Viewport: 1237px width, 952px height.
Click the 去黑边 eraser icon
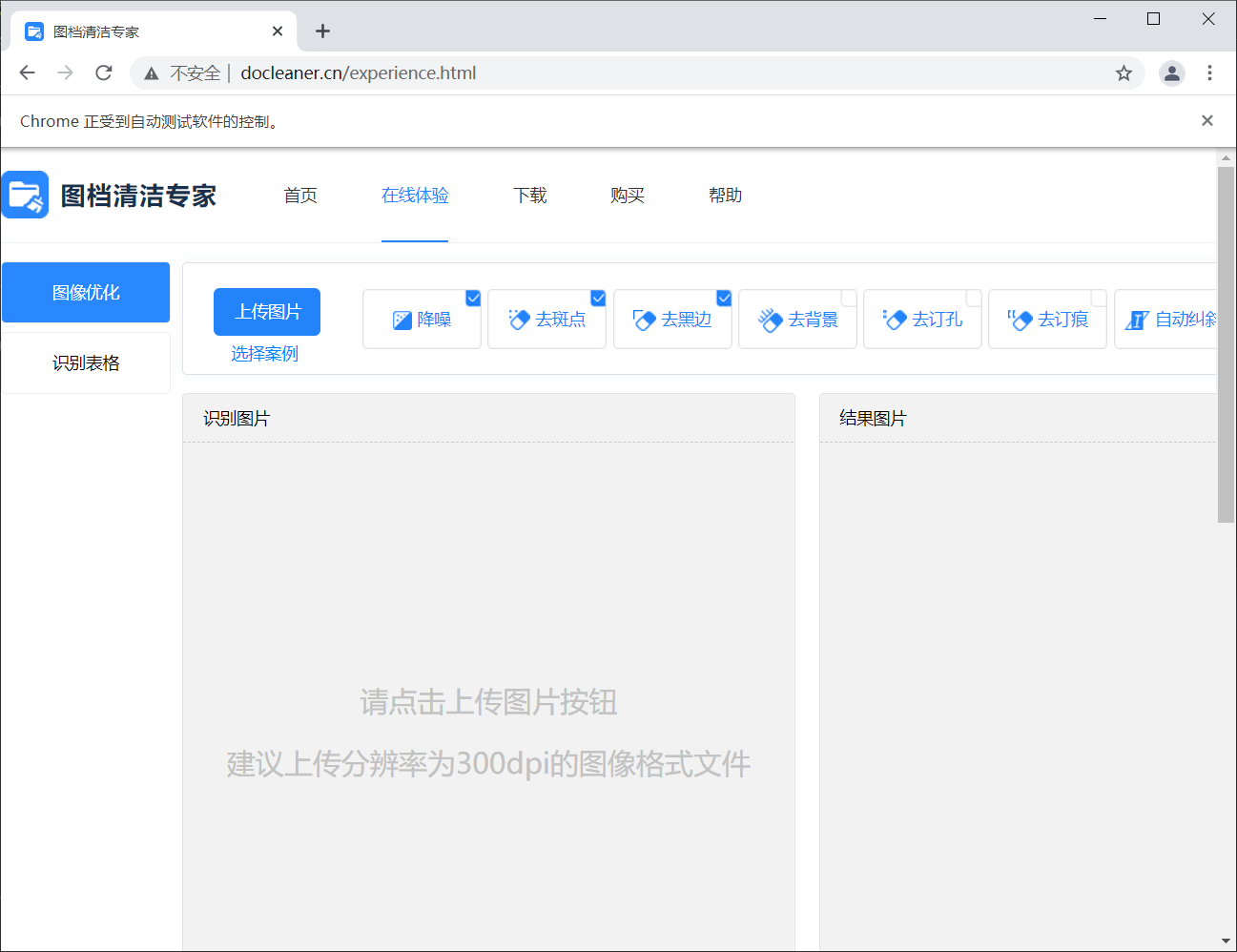645,320
